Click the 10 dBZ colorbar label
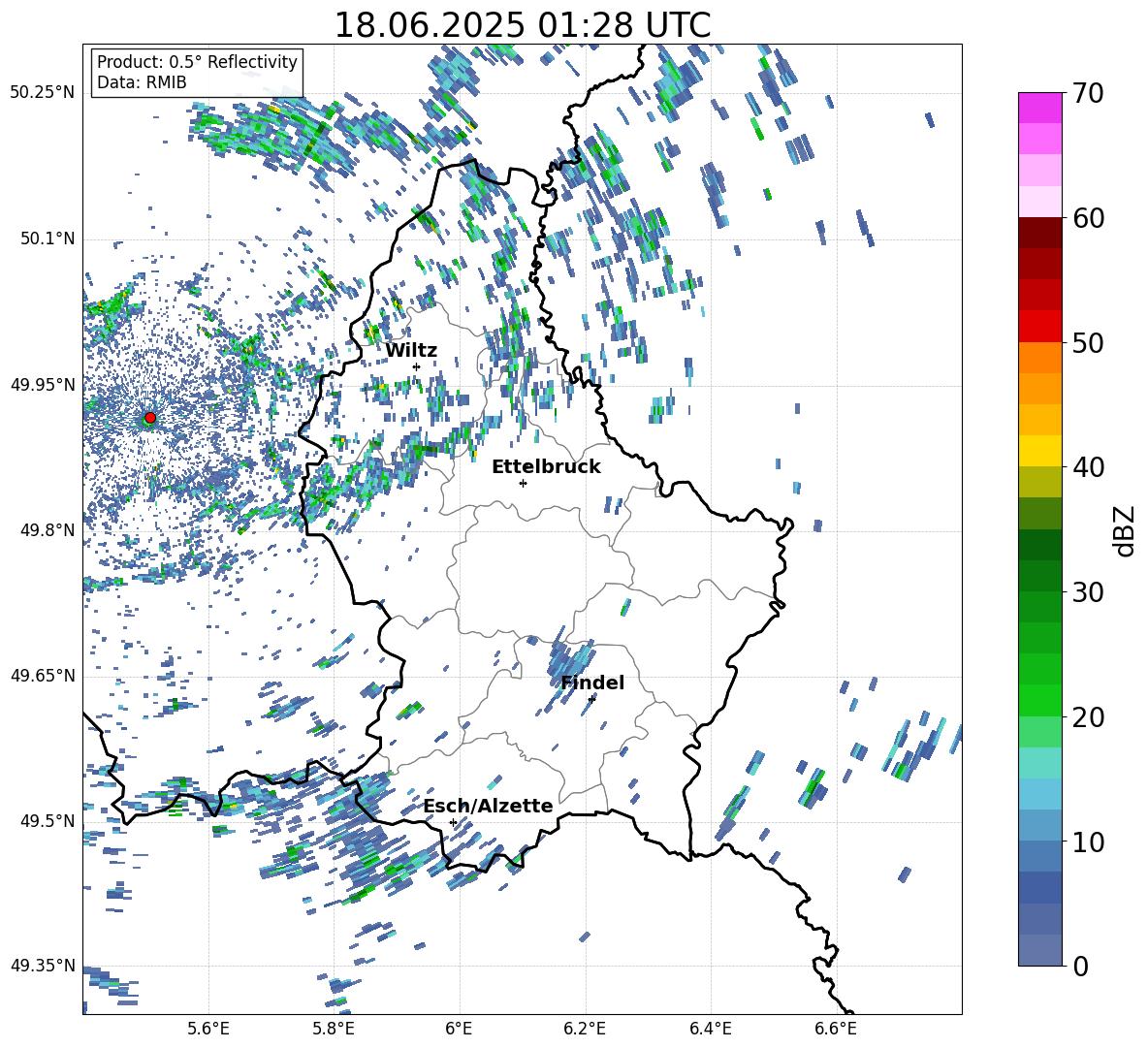The height and width of the screenshot is (1048, 1148). click(x=1087, y=842)
